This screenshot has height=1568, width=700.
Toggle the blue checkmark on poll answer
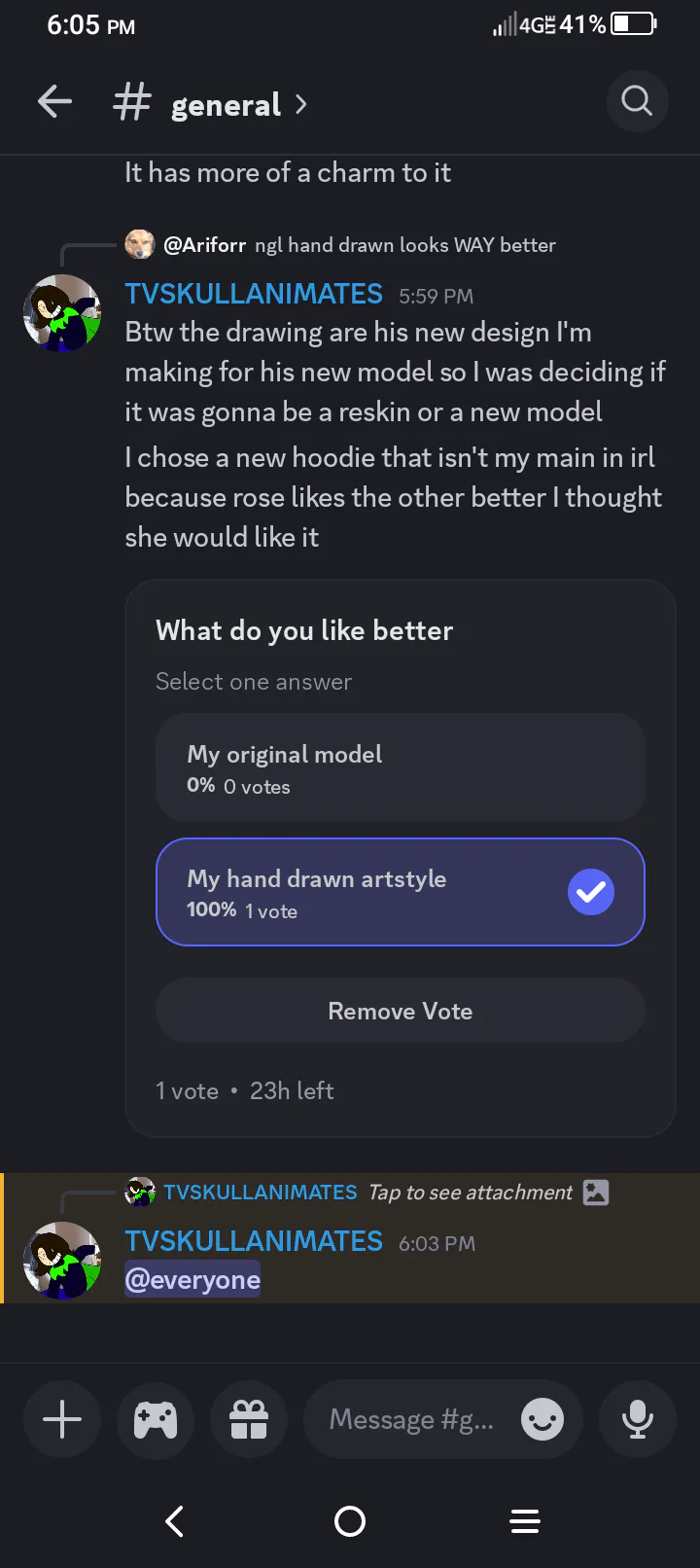[x=591, y=892]
